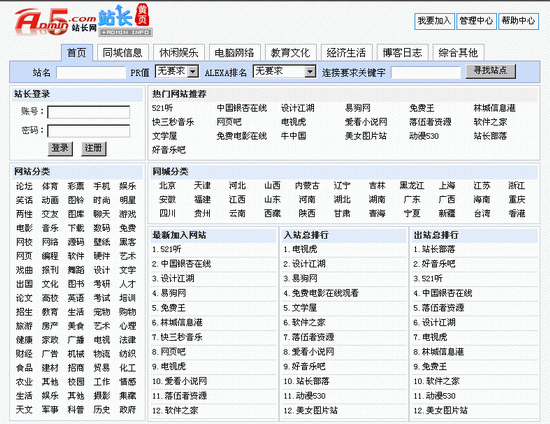Open 管理中心 button
The height and width of the screenshot is (424, 550).
tap(476, 21)
